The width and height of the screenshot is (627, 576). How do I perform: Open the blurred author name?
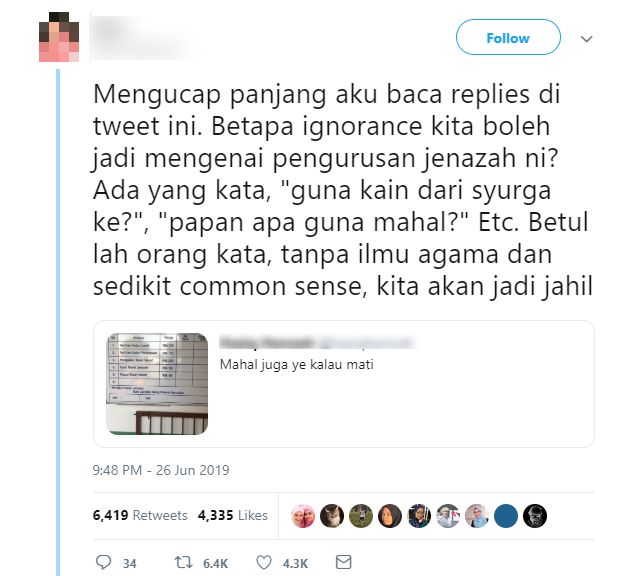point(142,37)
